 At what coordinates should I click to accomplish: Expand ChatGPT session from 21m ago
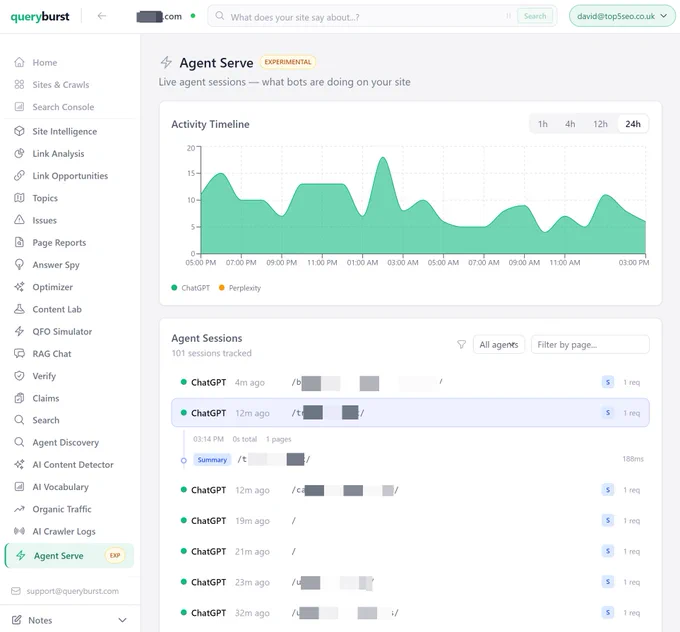click(410, 551)
